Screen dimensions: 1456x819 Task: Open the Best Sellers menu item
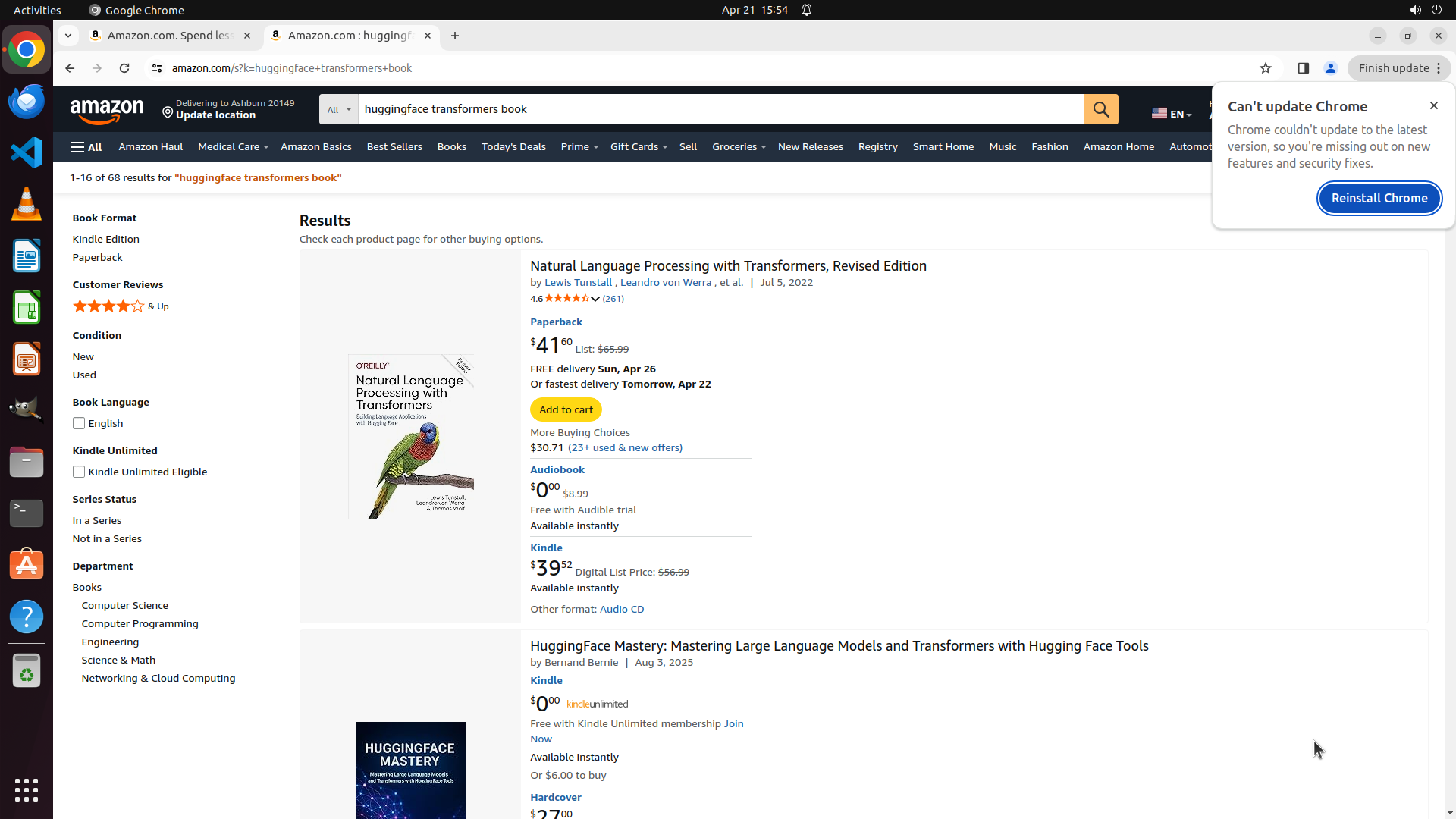394,147
